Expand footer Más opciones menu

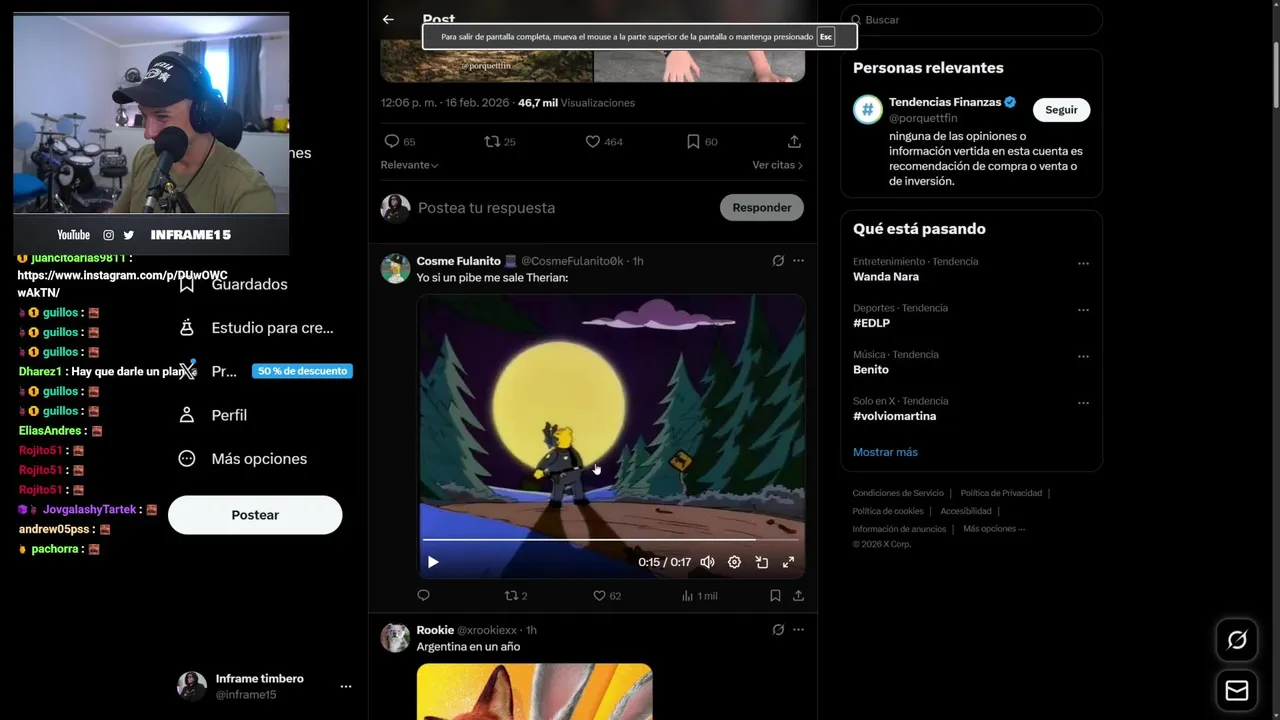tap(994, 529)
